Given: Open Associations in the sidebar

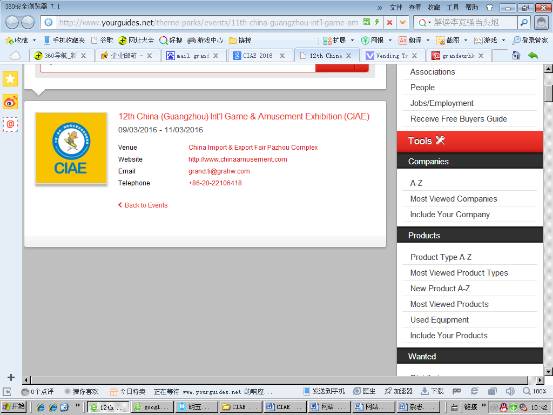Looking at the screenshot, I should (x=432, y=72).
